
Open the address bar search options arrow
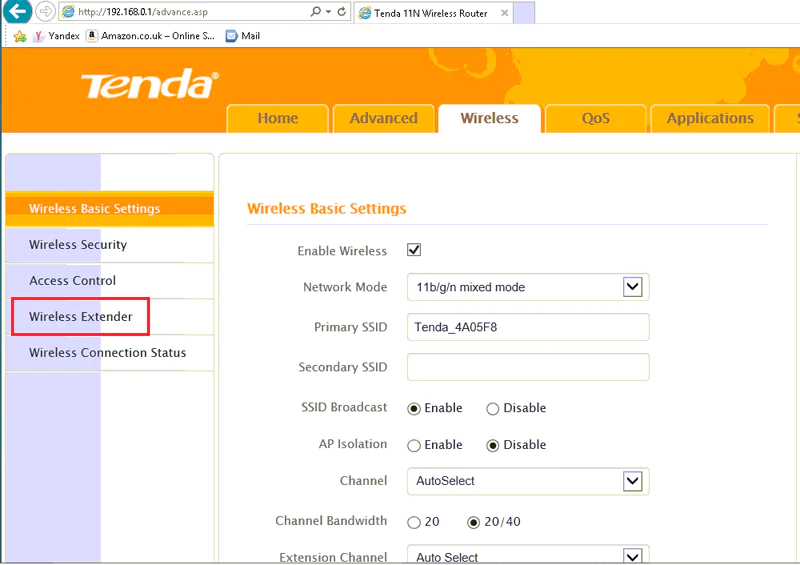[329, 11]
